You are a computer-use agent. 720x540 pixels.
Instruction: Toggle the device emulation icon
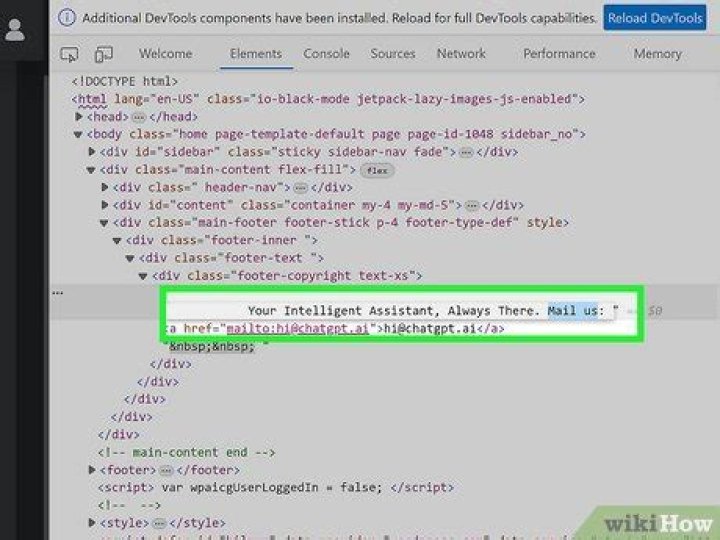coord(104,54)
